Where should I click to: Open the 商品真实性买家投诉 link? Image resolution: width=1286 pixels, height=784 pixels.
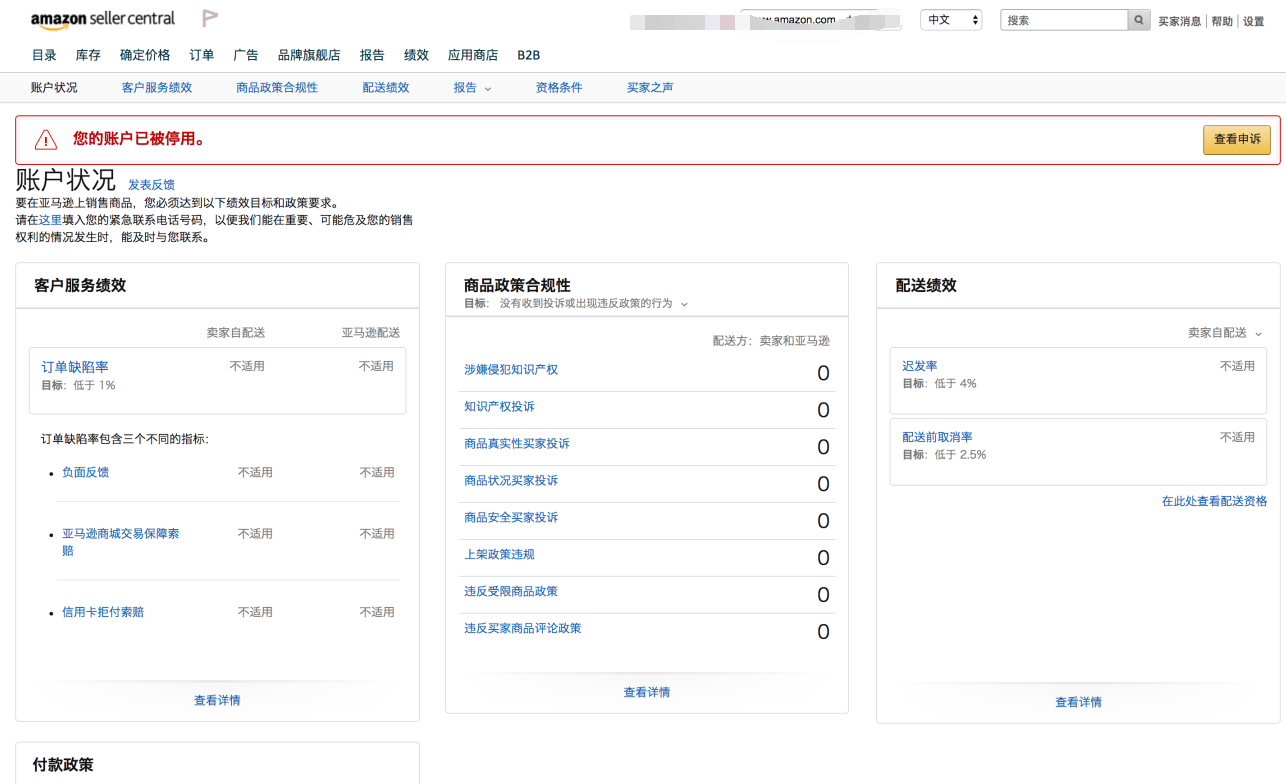point(517,444)
